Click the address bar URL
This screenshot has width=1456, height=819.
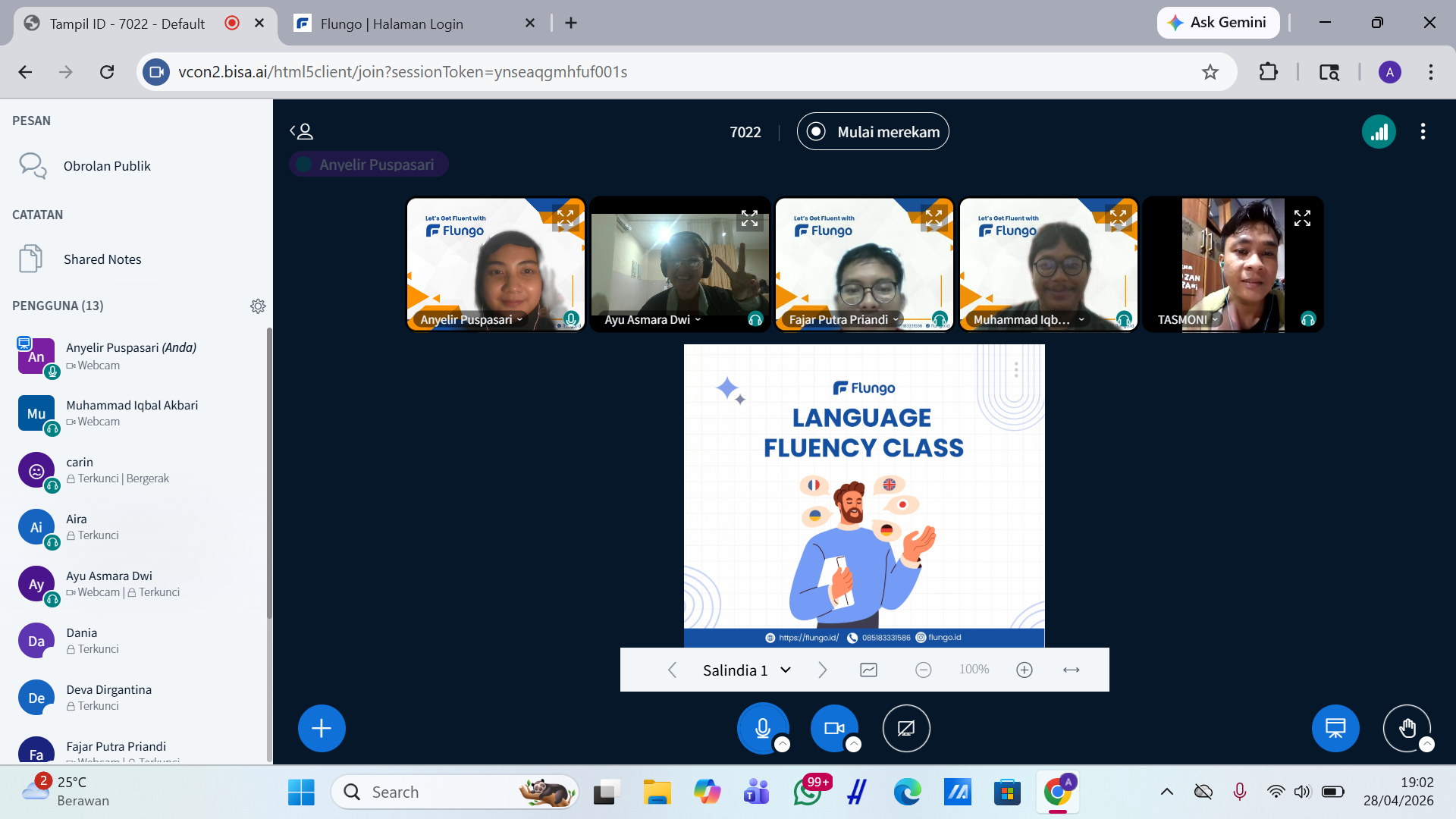(403, 72)
